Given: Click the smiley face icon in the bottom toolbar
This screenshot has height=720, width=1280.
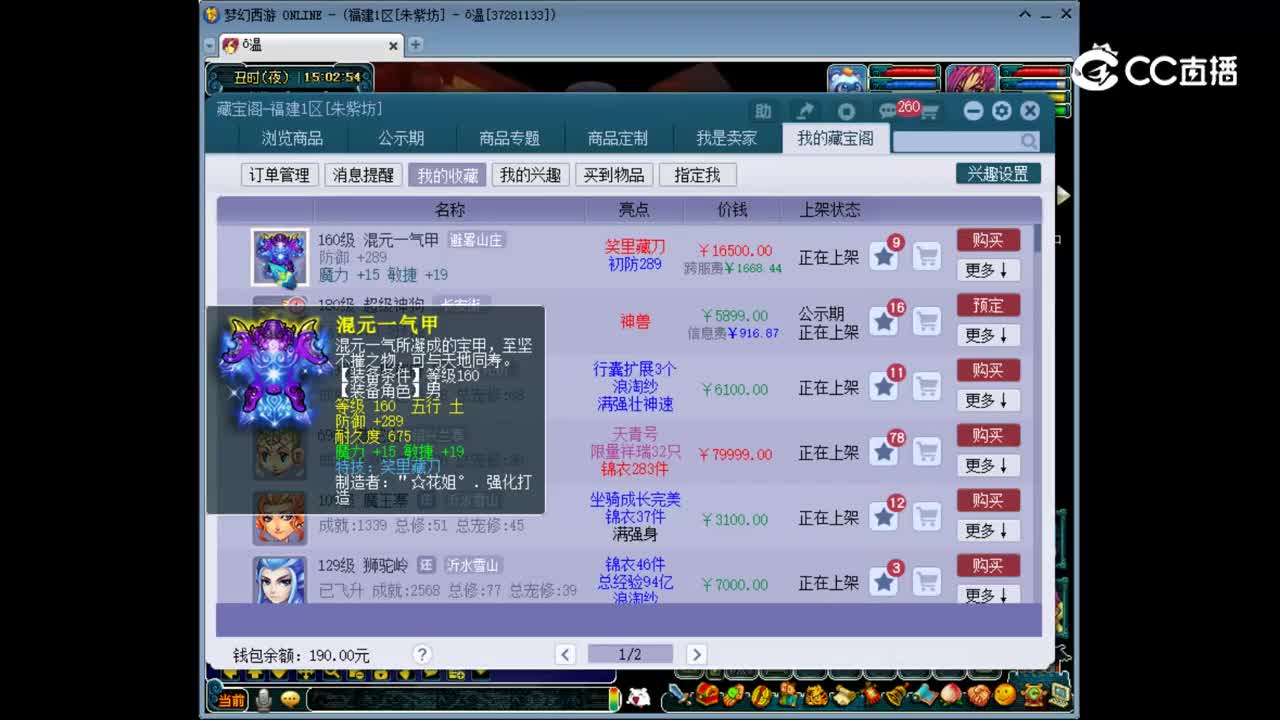Looking at the screenshot, I should point(1005,694).
